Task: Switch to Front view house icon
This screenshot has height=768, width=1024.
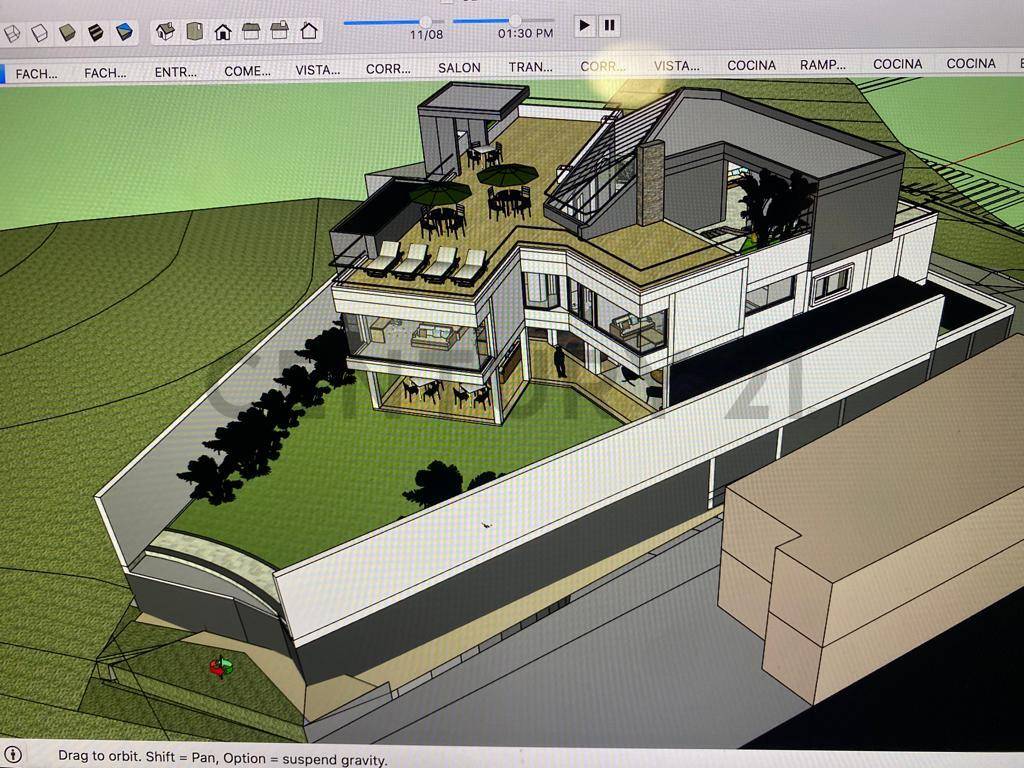Action: [223, 31]
